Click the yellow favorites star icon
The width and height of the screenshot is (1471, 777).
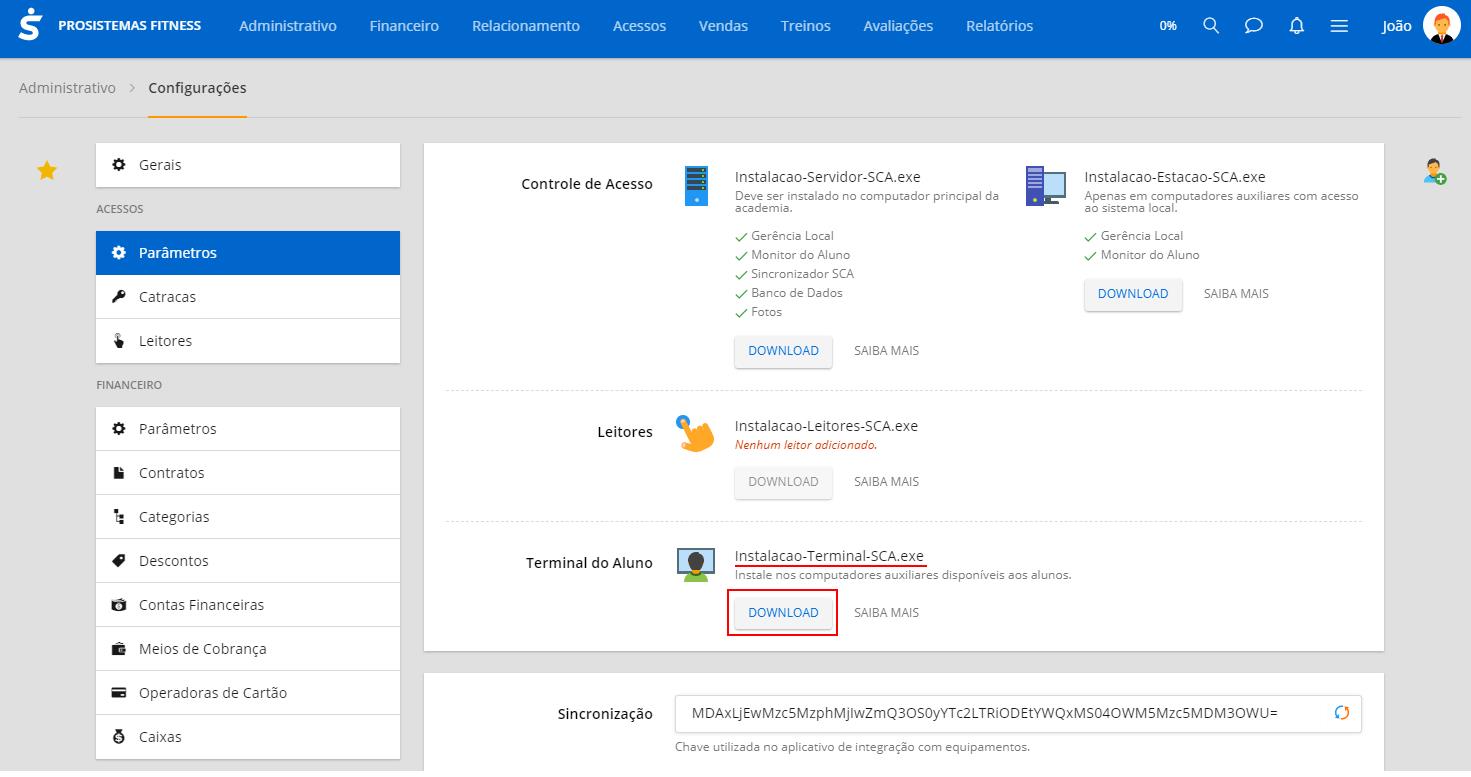[x=47, y=171]
